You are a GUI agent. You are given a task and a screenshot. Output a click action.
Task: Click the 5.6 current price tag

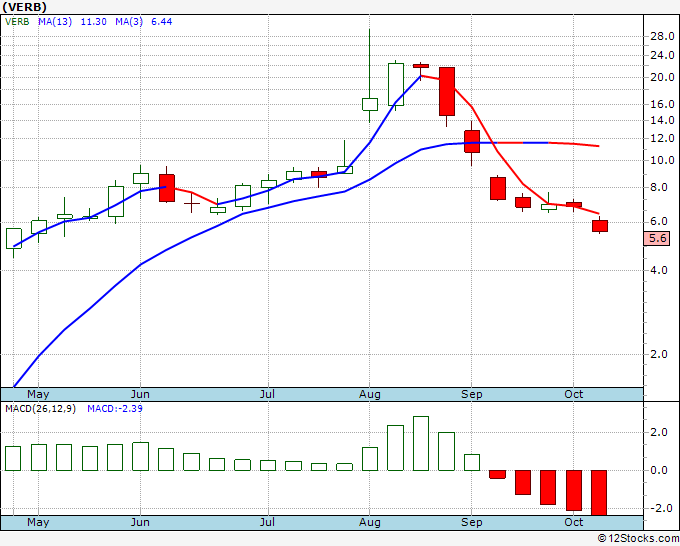tap(657, 238)
